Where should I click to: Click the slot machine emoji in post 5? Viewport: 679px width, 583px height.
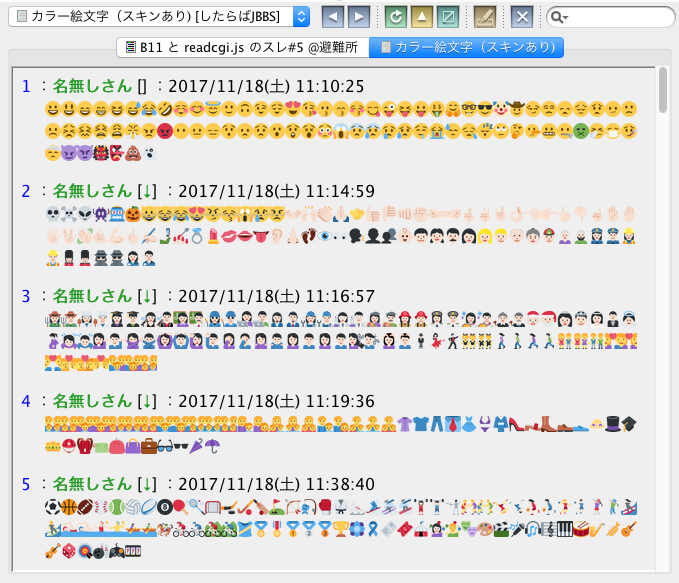pyautogui.click(x=133, y=551)
